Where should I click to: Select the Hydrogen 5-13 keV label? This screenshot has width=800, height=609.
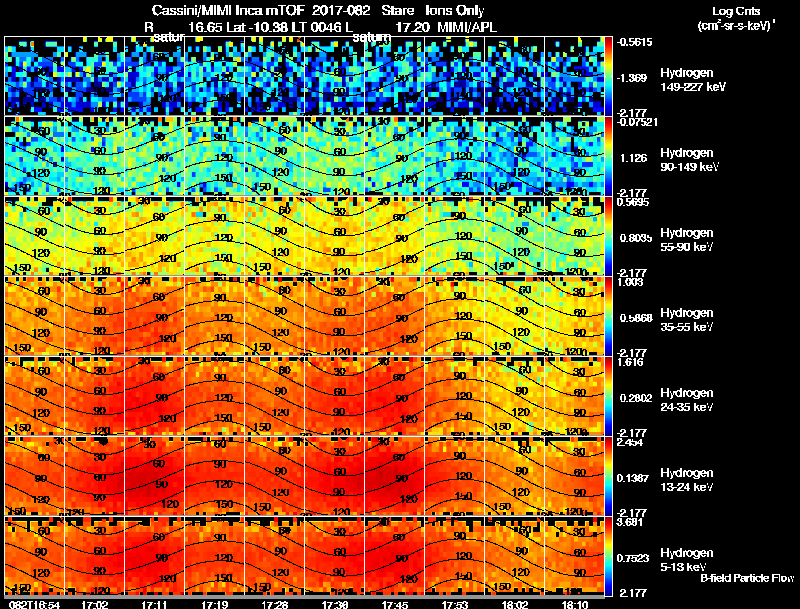(x=687, y=560)
